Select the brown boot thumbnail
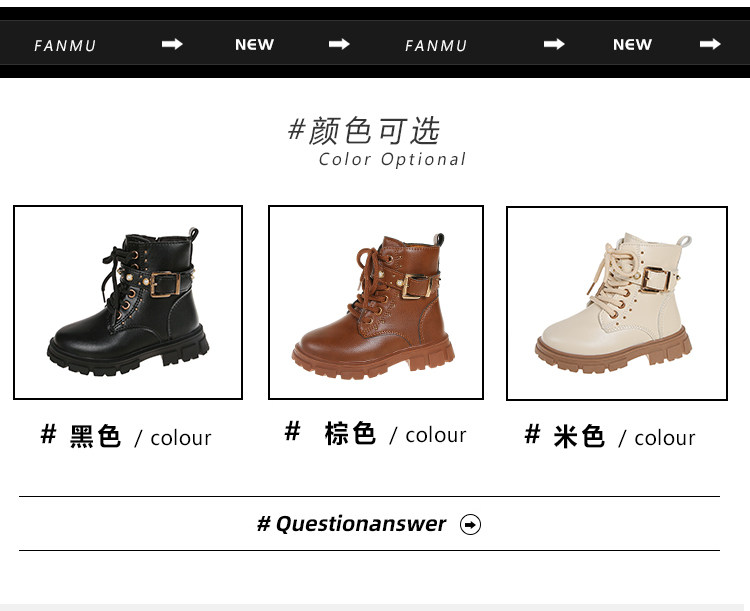The image size is (750, 611). click(x=376, y=302)
